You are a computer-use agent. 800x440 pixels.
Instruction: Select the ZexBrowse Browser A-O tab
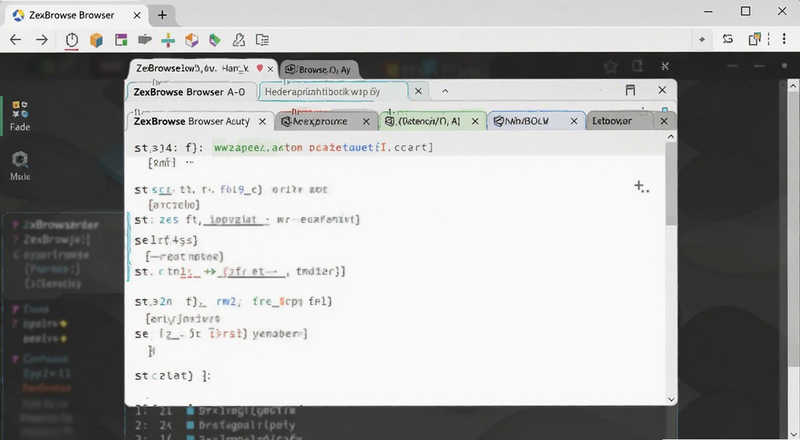point(190,92)
